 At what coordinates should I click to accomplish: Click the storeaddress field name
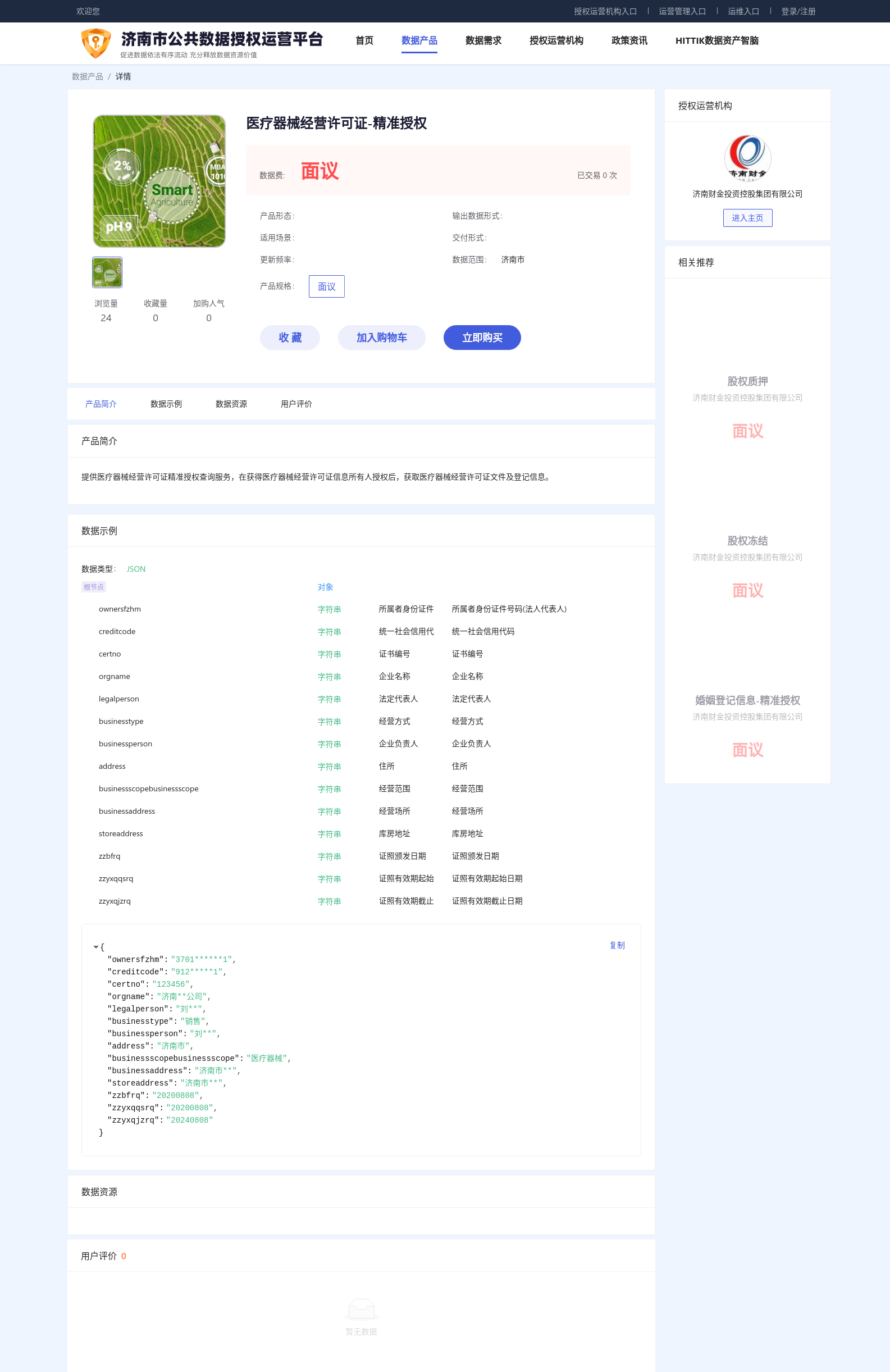click(121, 833)
